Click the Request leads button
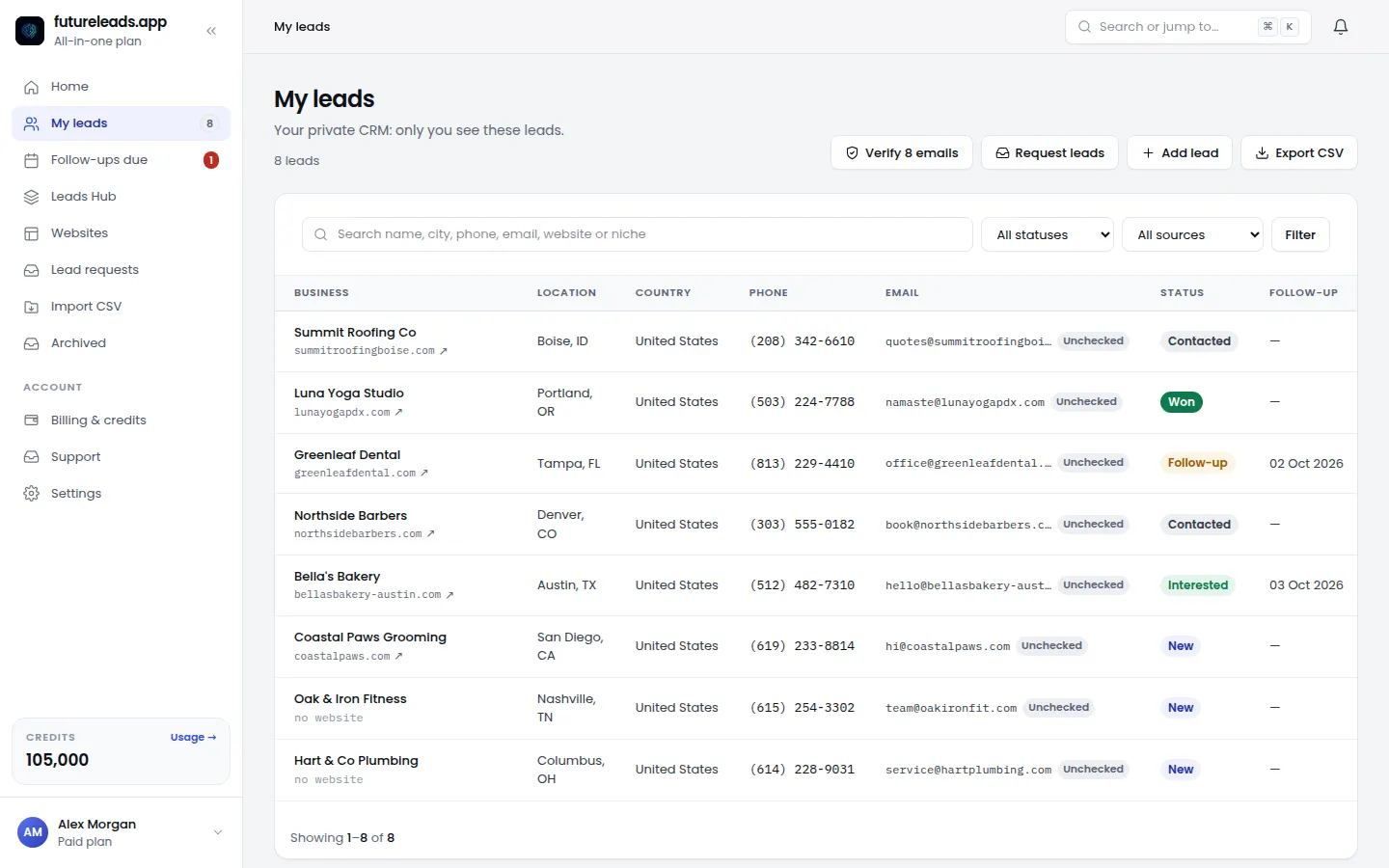This screenshot has width=1389, height=868. tap(1049, 152)
